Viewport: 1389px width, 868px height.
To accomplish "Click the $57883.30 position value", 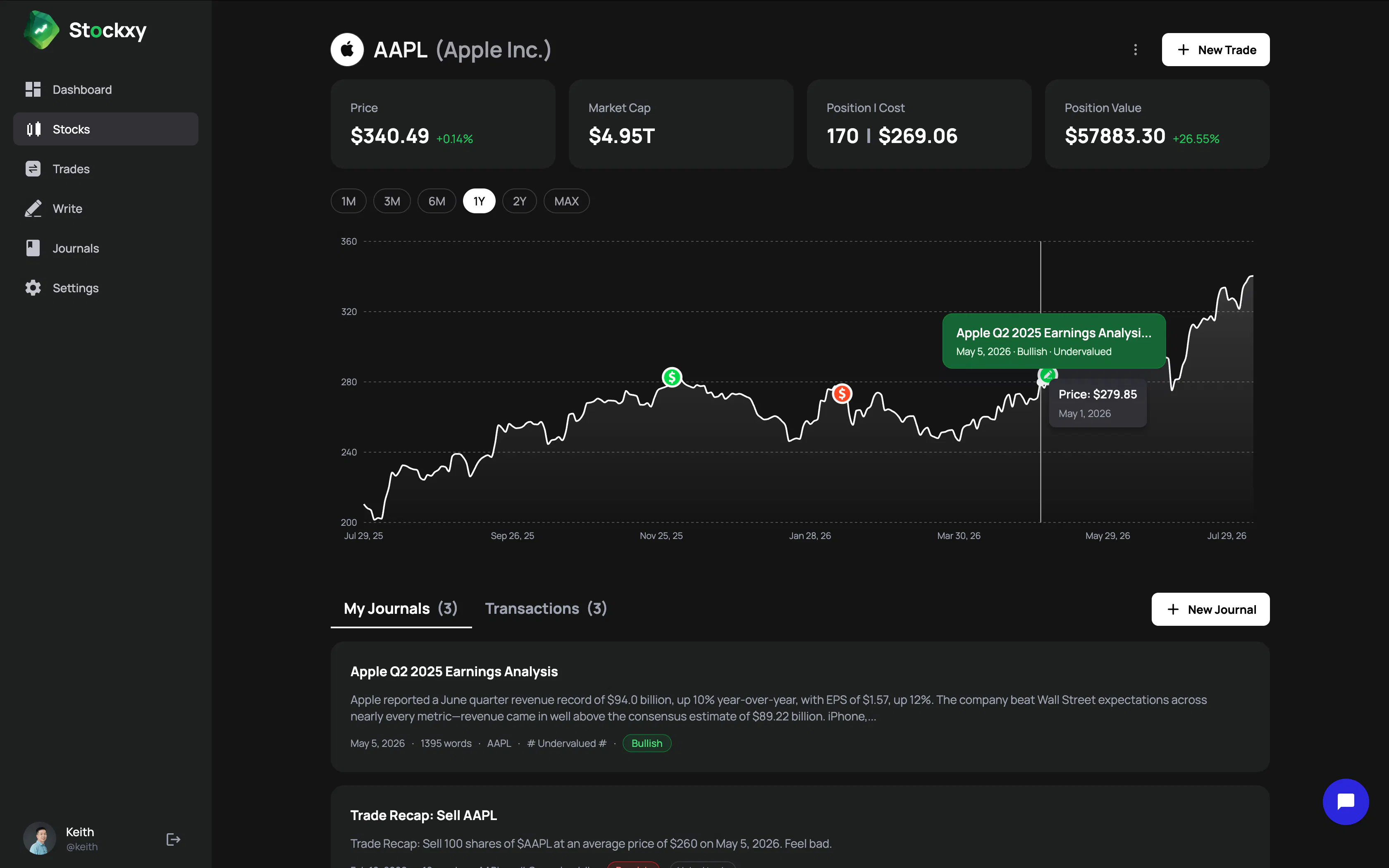I will (x=1115, y=136).
